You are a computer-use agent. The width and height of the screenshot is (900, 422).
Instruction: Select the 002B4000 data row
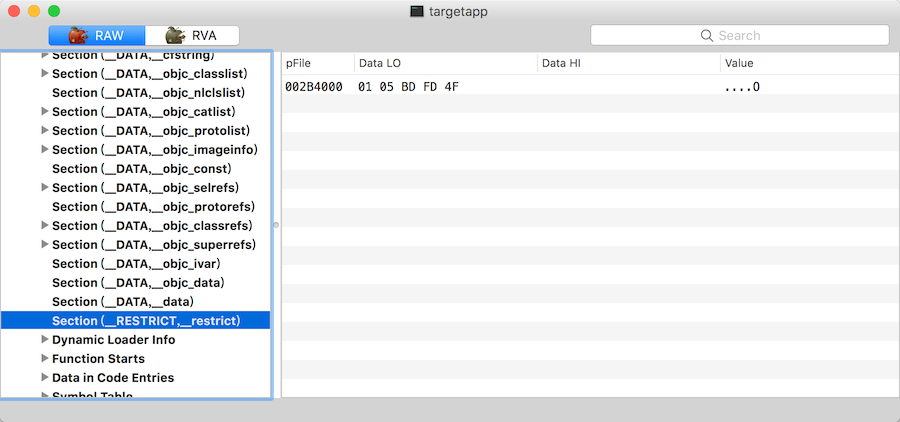click(x=500, y=87)
